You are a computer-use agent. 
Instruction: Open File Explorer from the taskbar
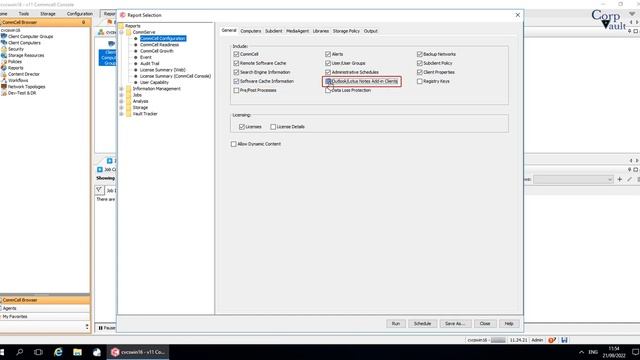[77, 352]
